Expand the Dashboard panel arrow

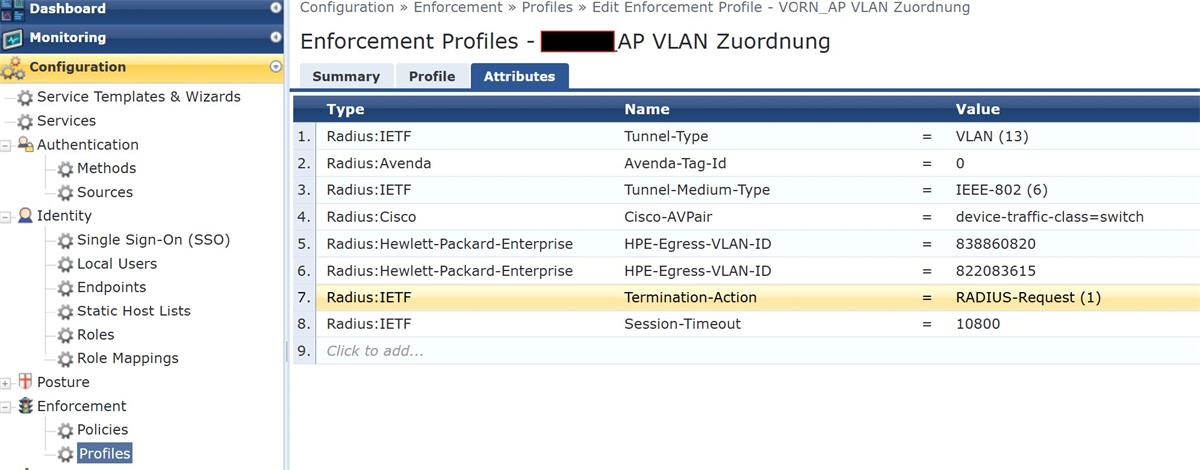[x=276, y=9]
